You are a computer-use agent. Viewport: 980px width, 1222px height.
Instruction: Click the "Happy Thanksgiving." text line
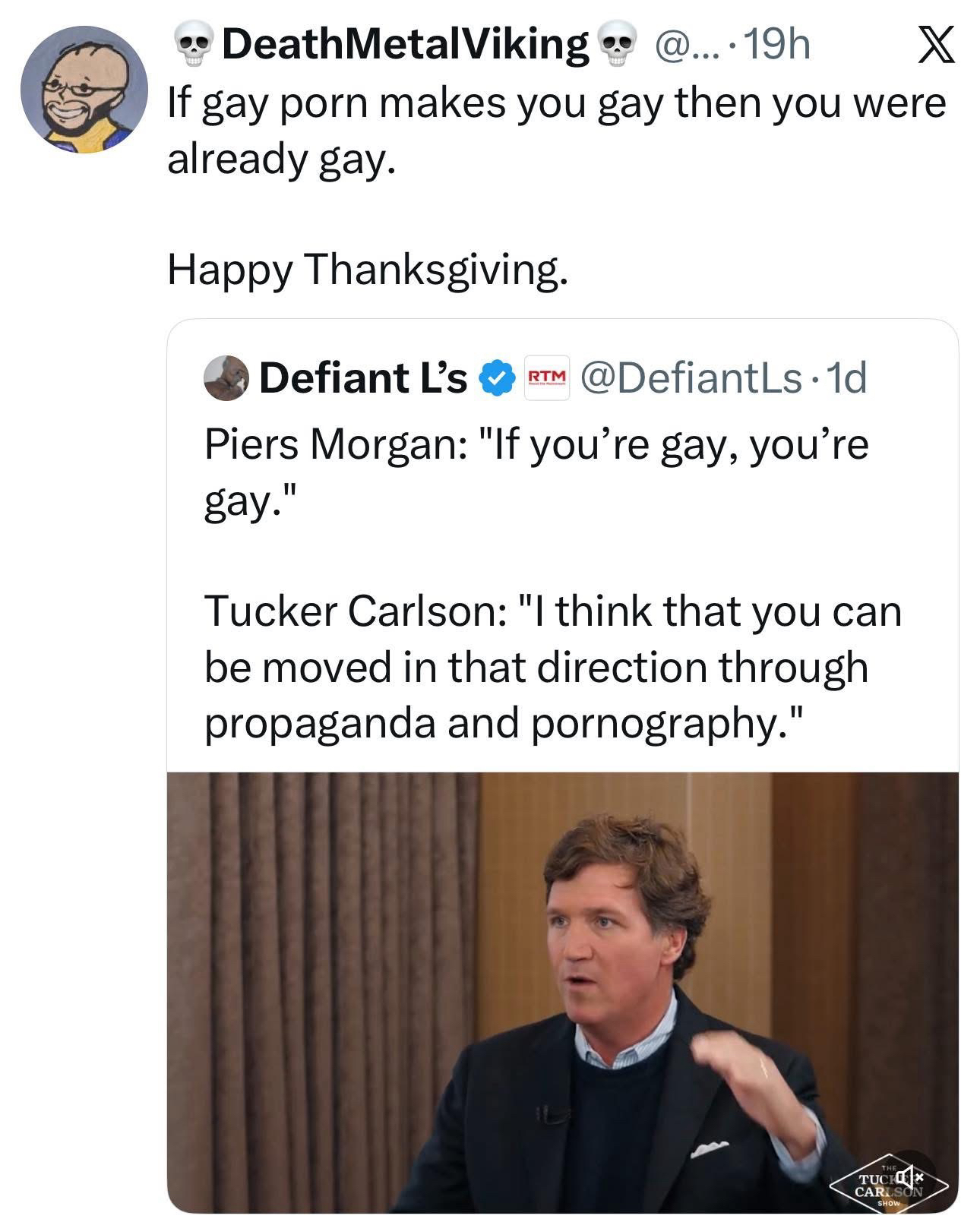coord(367,269)
